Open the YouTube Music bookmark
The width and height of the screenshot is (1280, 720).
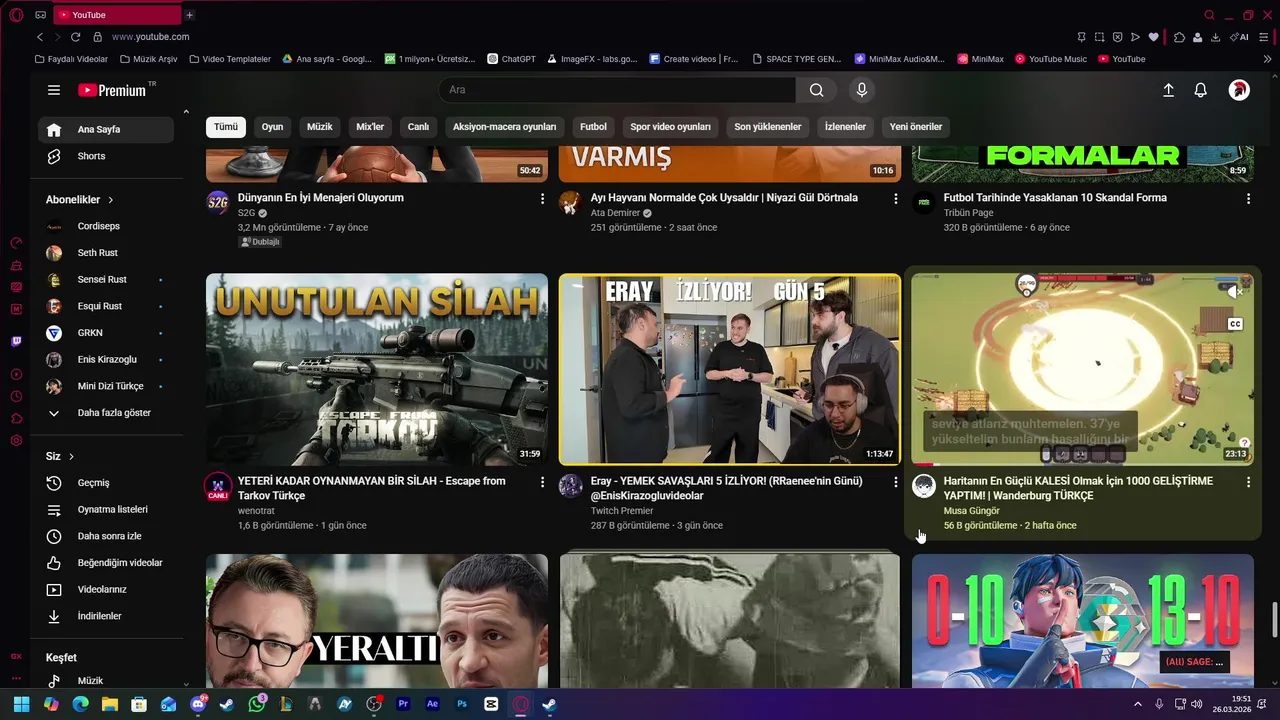coord(1051,59)
